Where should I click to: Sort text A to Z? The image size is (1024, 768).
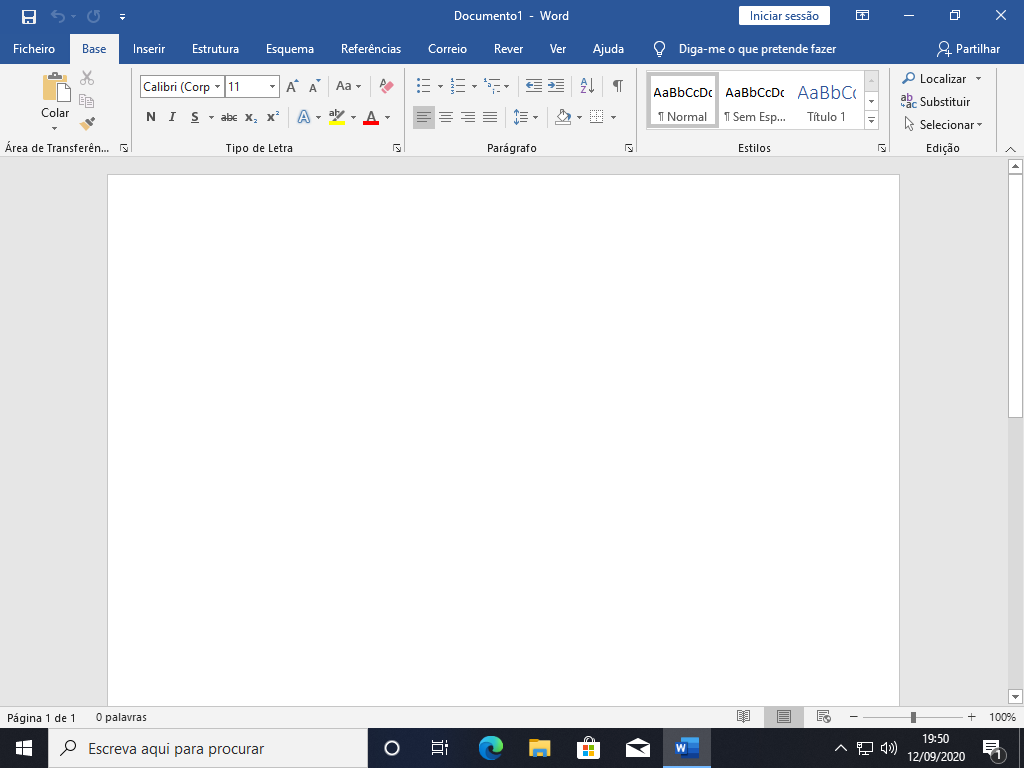(x=587, y=86)
